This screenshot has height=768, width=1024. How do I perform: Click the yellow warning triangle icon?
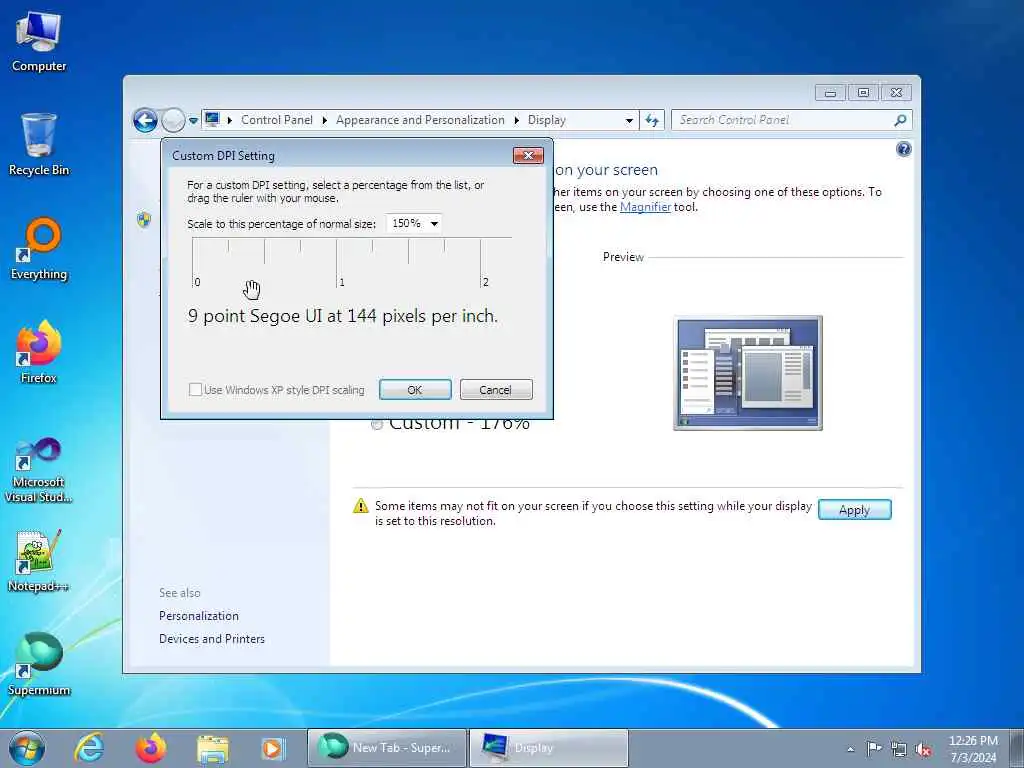pos(360,506)
